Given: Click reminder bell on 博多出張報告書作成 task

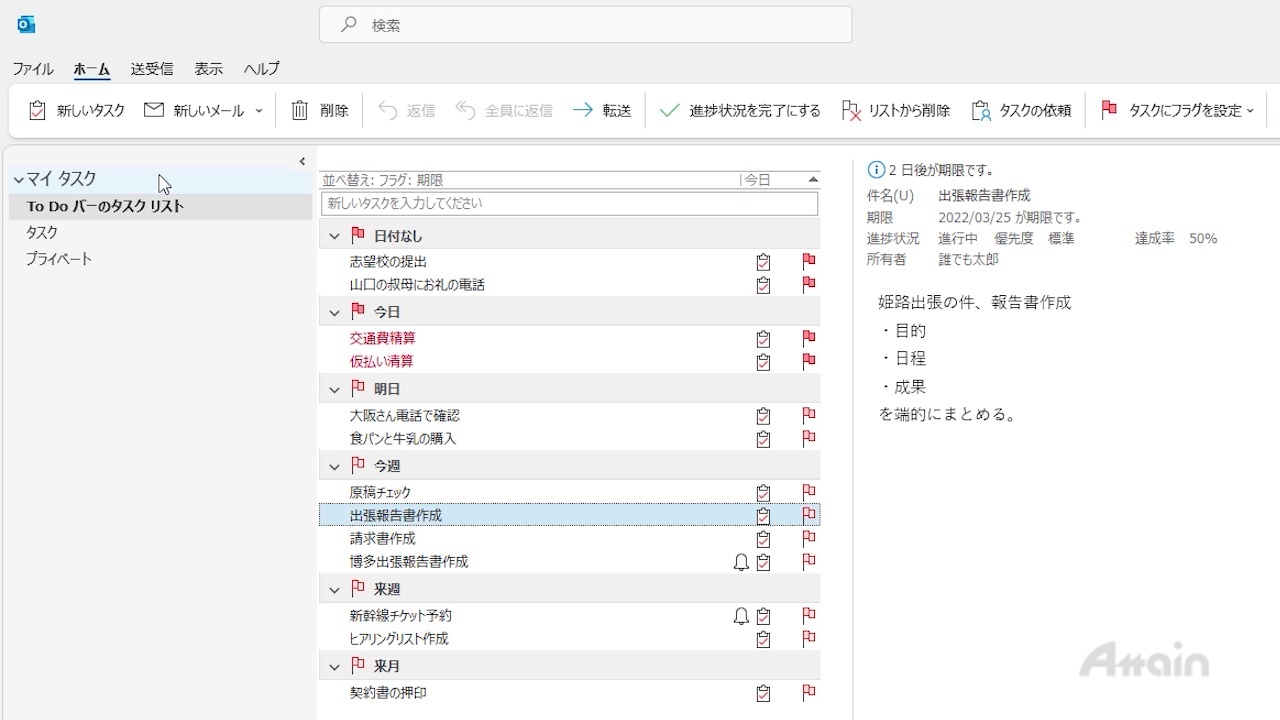Looking at the screenshot, I should coord(741,562).
